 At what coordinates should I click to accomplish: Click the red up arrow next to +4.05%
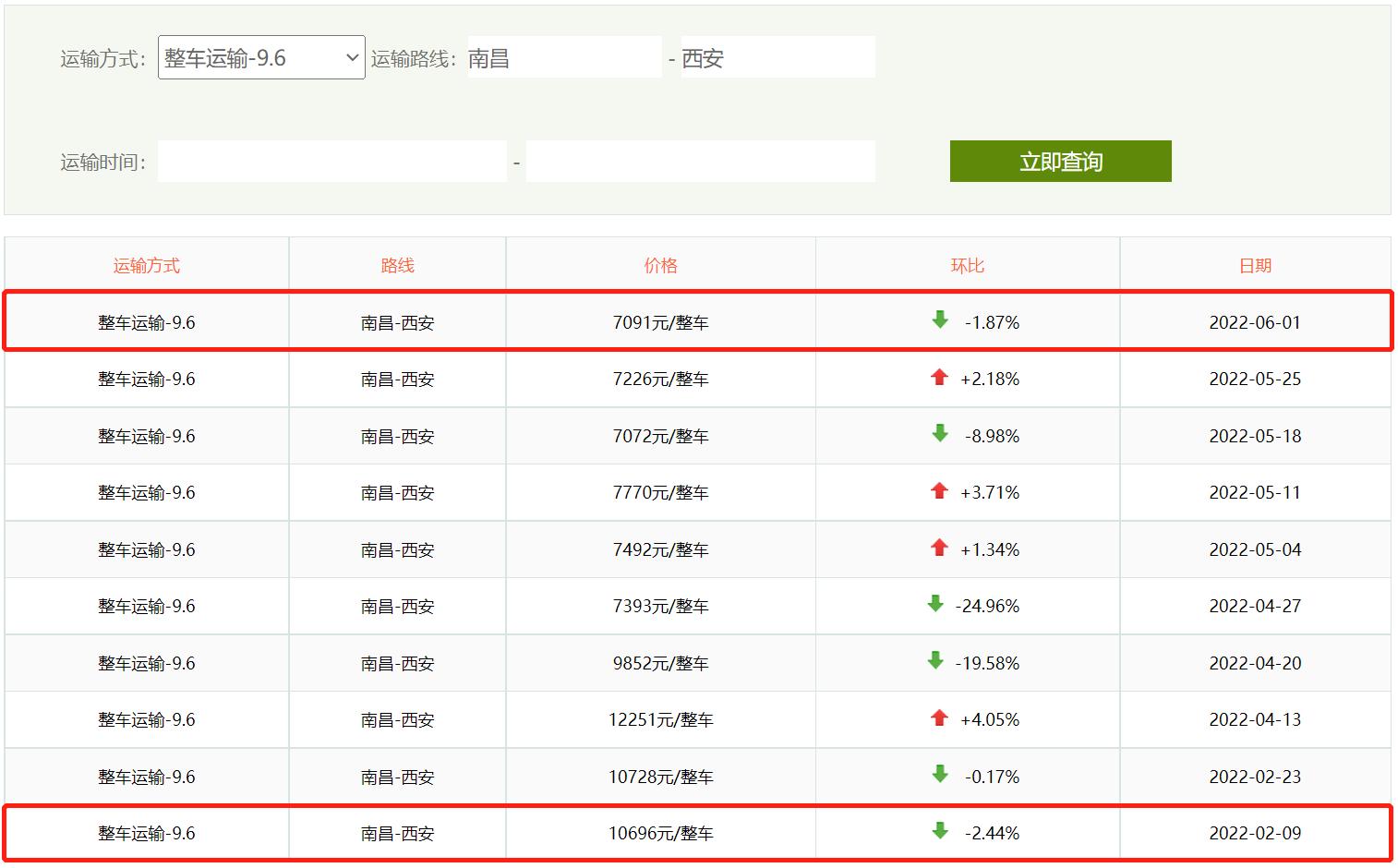point(939,719)
